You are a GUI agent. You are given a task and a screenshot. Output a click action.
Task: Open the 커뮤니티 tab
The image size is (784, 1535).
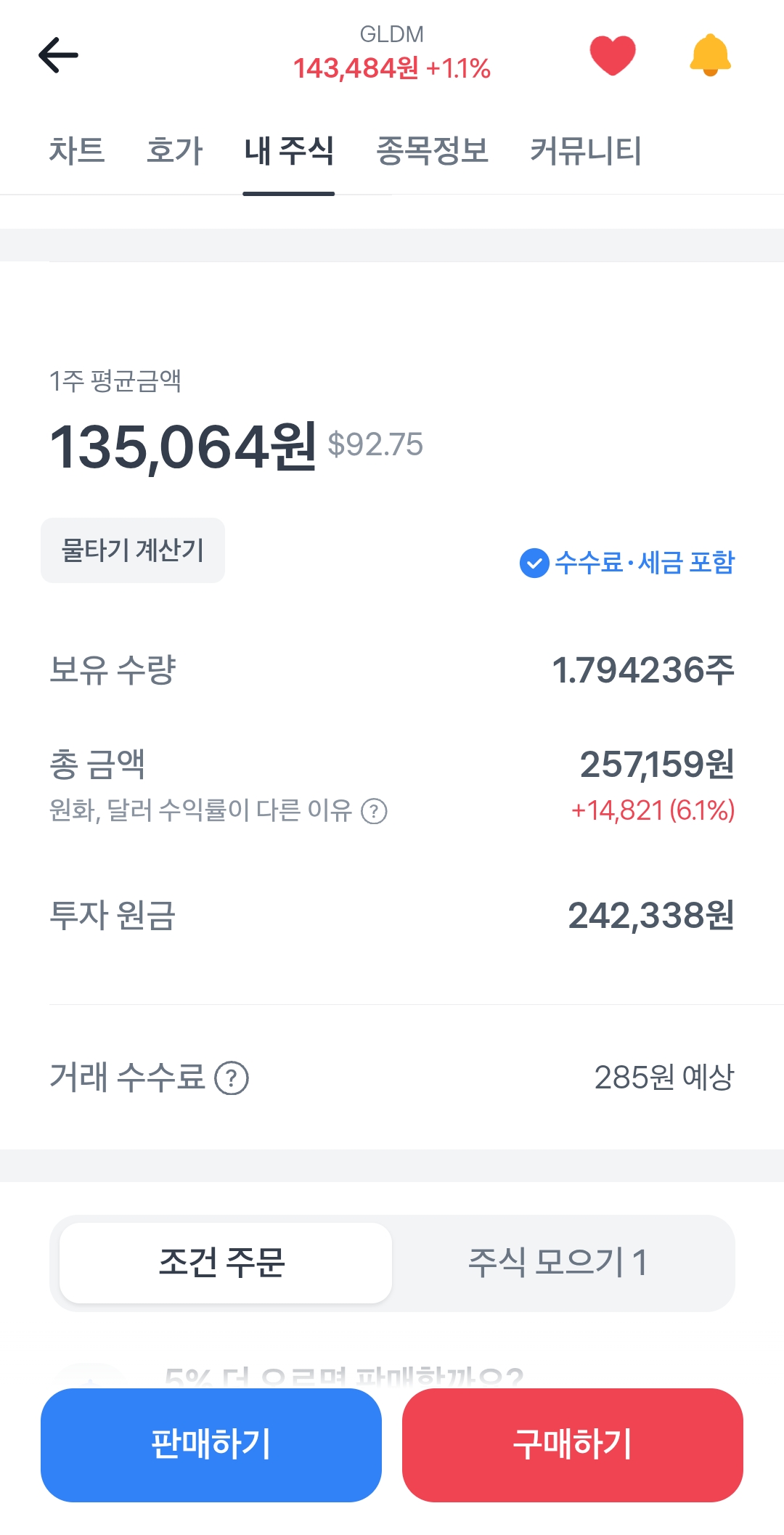(586, 151)
